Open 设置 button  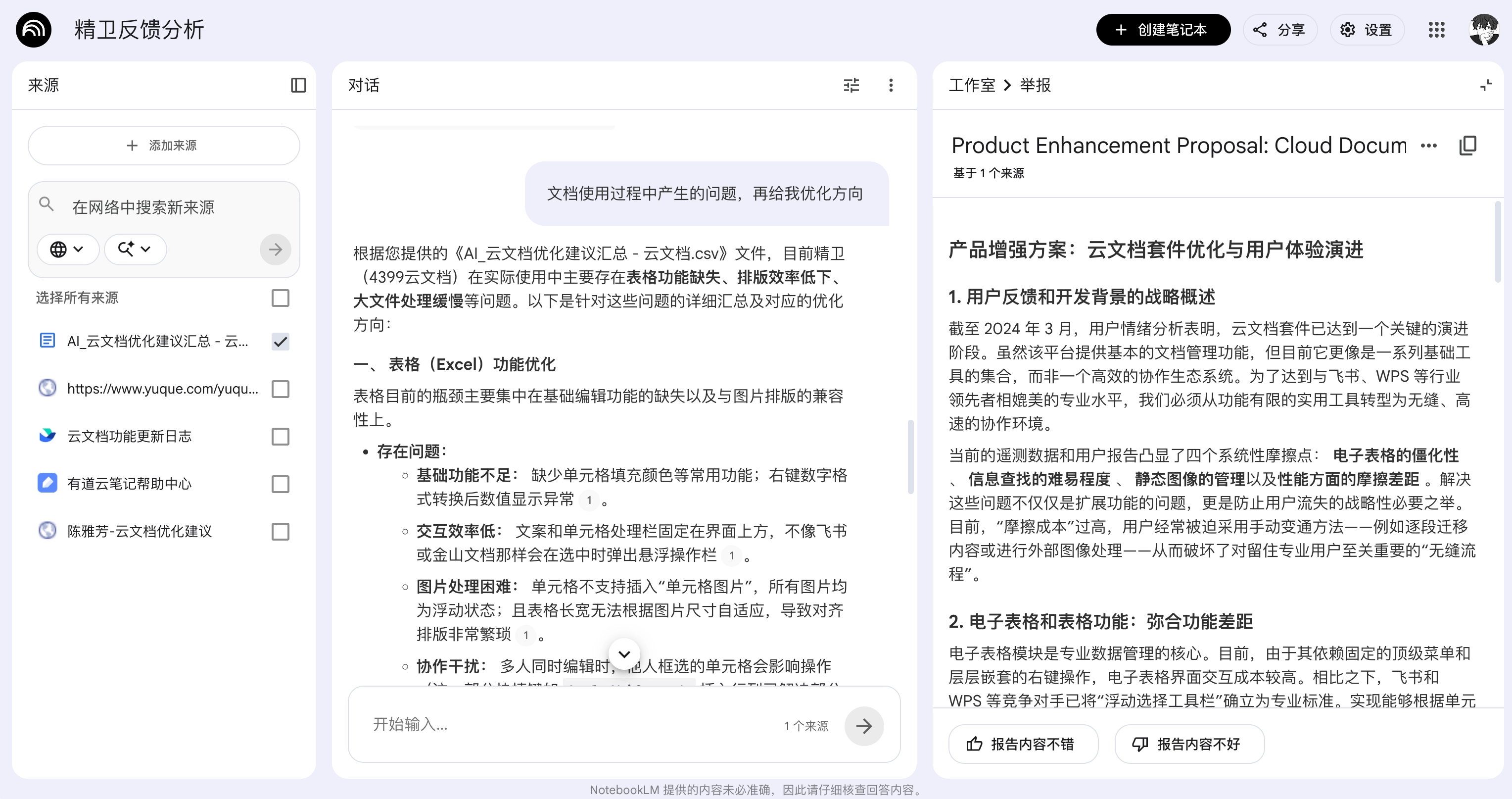coord(1367,29)
